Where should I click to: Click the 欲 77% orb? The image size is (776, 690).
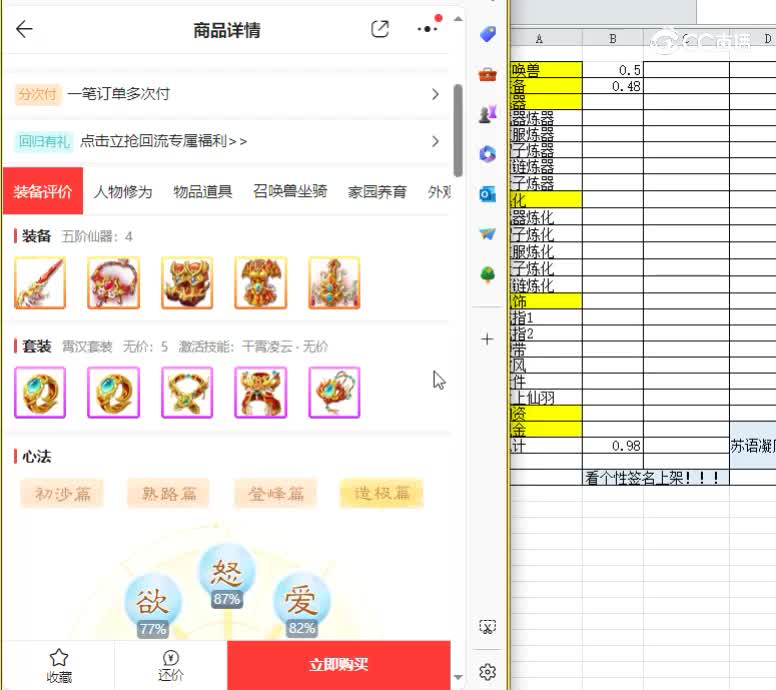152,605
